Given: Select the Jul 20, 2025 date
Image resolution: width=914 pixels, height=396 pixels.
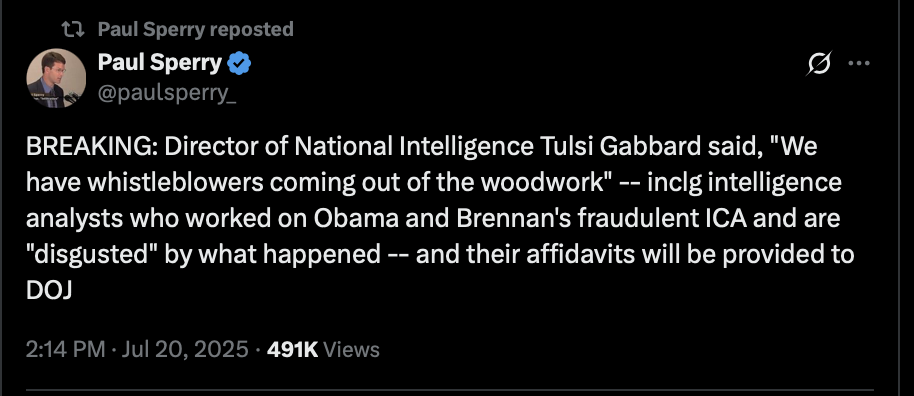Looking at the screenshot, I should click(183, 349).
